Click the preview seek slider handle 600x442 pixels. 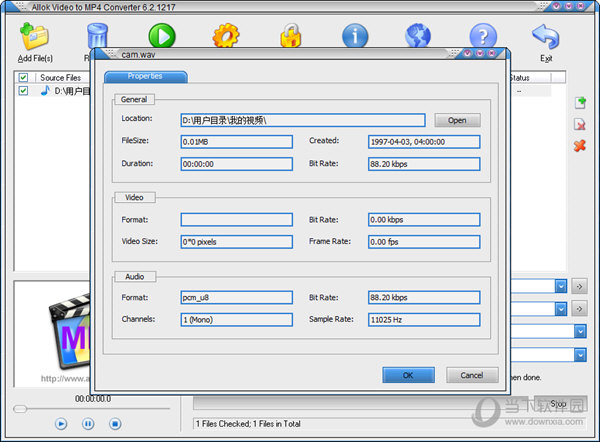[20, 409]
